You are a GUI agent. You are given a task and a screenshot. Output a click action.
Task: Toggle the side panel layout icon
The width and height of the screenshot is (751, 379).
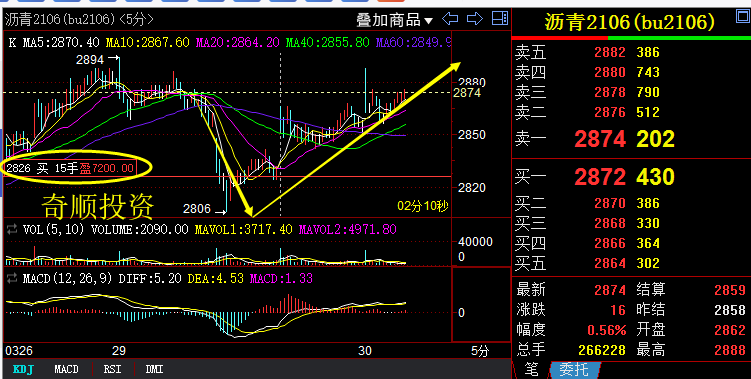coord(500,18)
